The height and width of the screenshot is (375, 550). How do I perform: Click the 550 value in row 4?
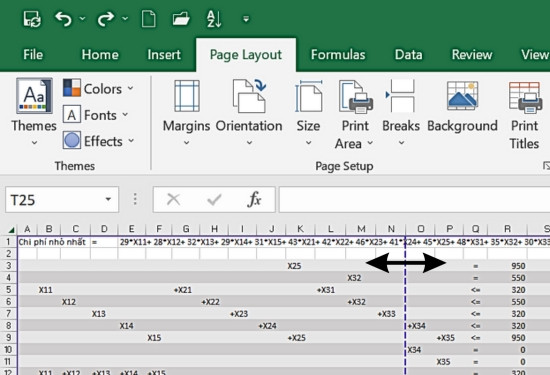click(518, 278)
